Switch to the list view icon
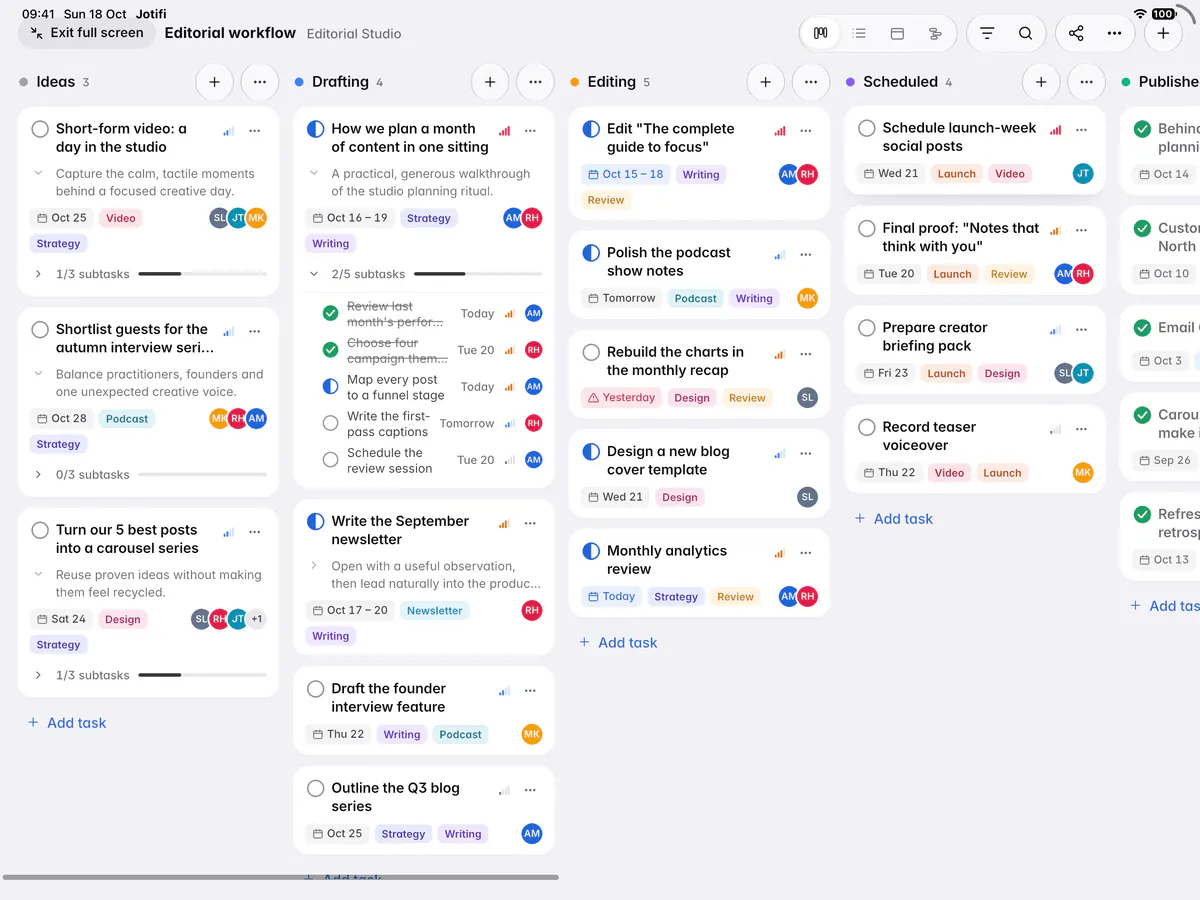Image resolution: width=1200 pixels, height=900 pixels. [x=859, y=33]
